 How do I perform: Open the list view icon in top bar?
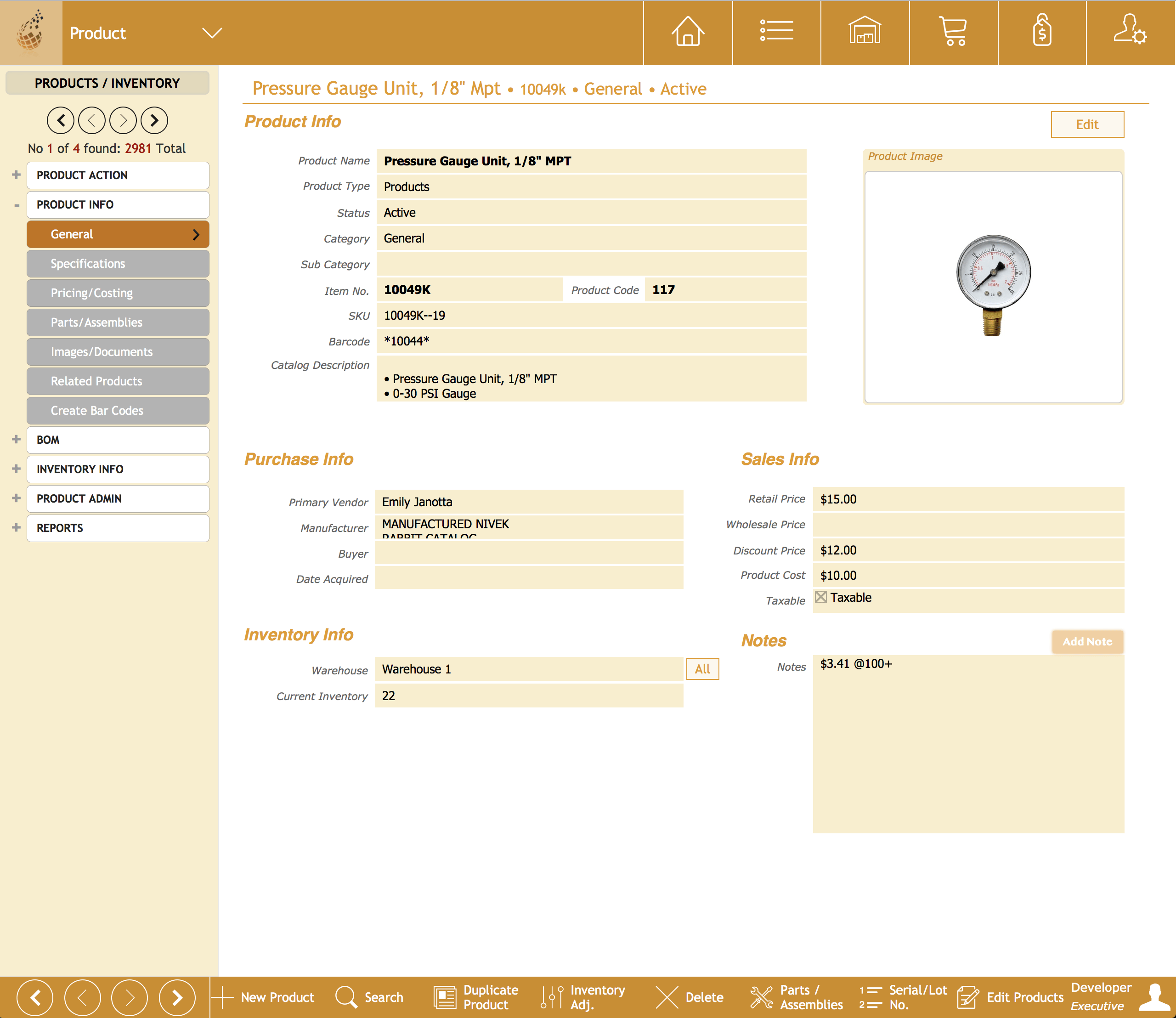coord(777,31)
